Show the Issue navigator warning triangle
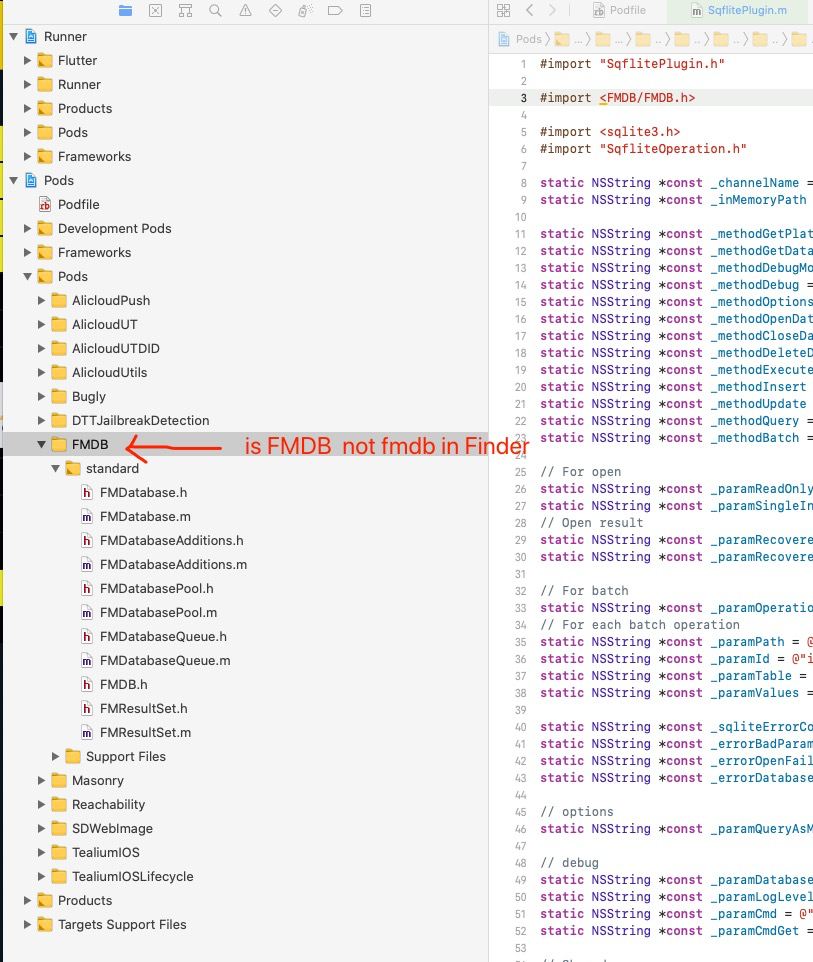Viewport: 813px width, 962px height. (x=247, y=10)
